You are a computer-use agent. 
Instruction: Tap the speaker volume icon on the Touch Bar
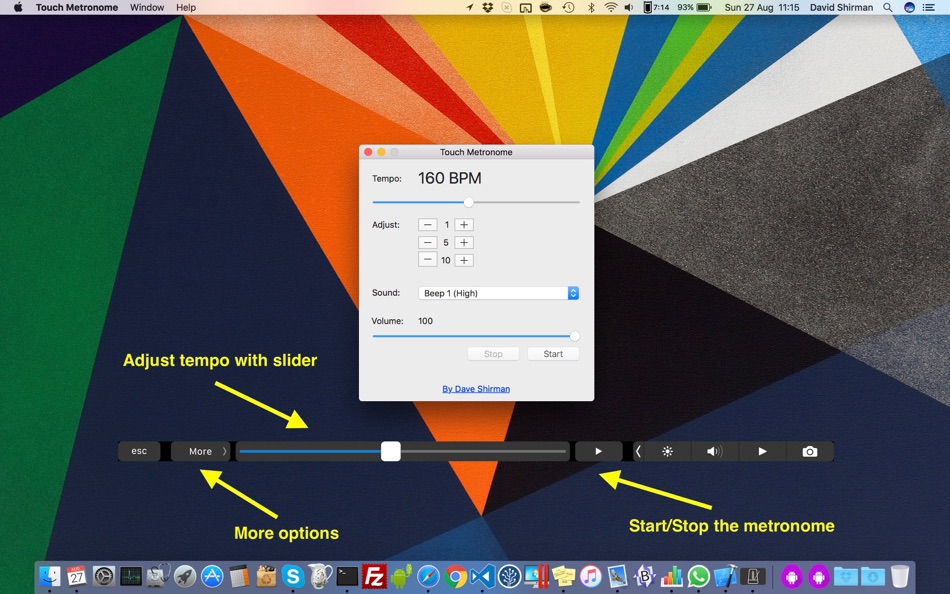pos(714,452)
